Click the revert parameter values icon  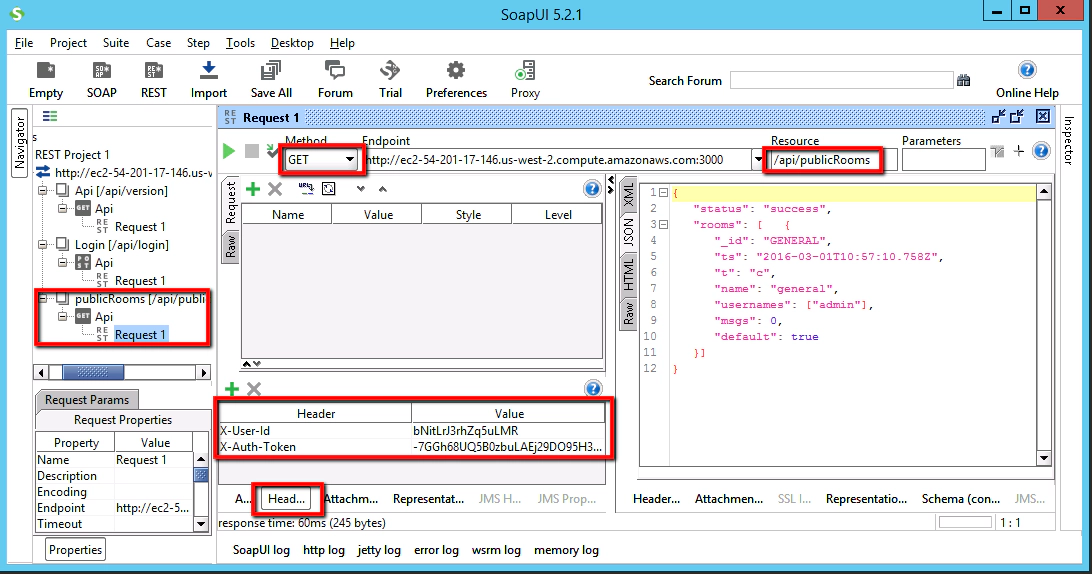(x=329, y=189)
